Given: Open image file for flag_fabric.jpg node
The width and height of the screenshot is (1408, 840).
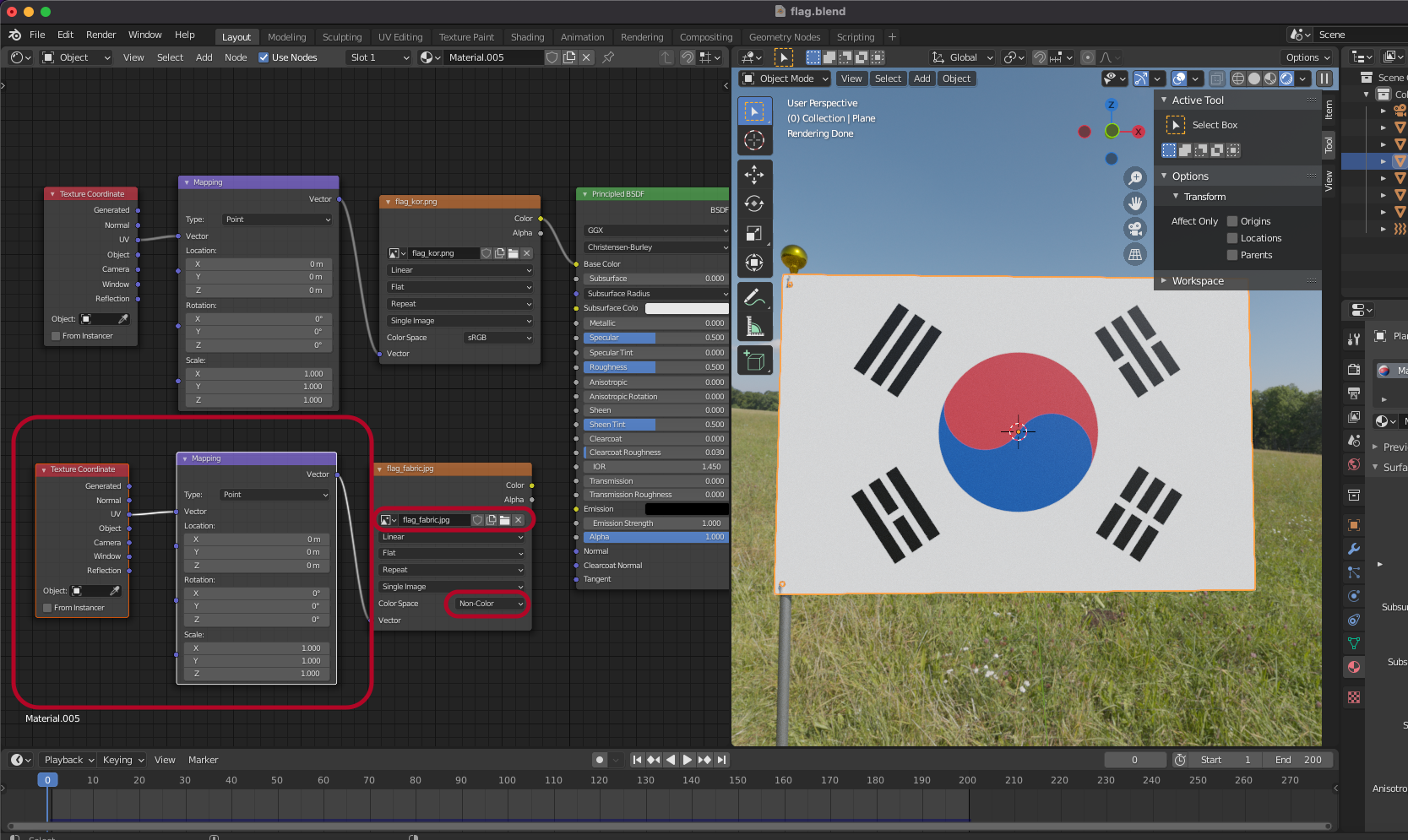Looking at the screenshot, I should click(504, 520).
